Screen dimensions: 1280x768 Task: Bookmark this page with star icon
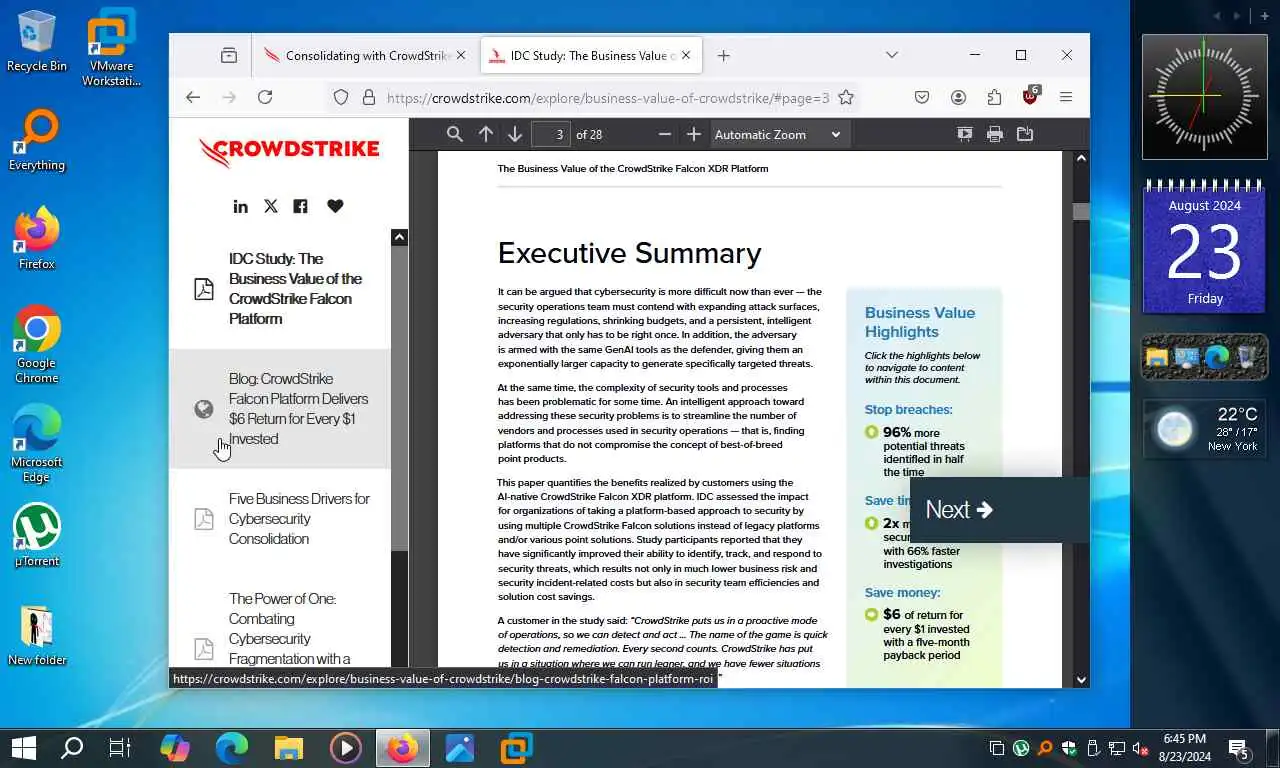click(x=846, y=97)
